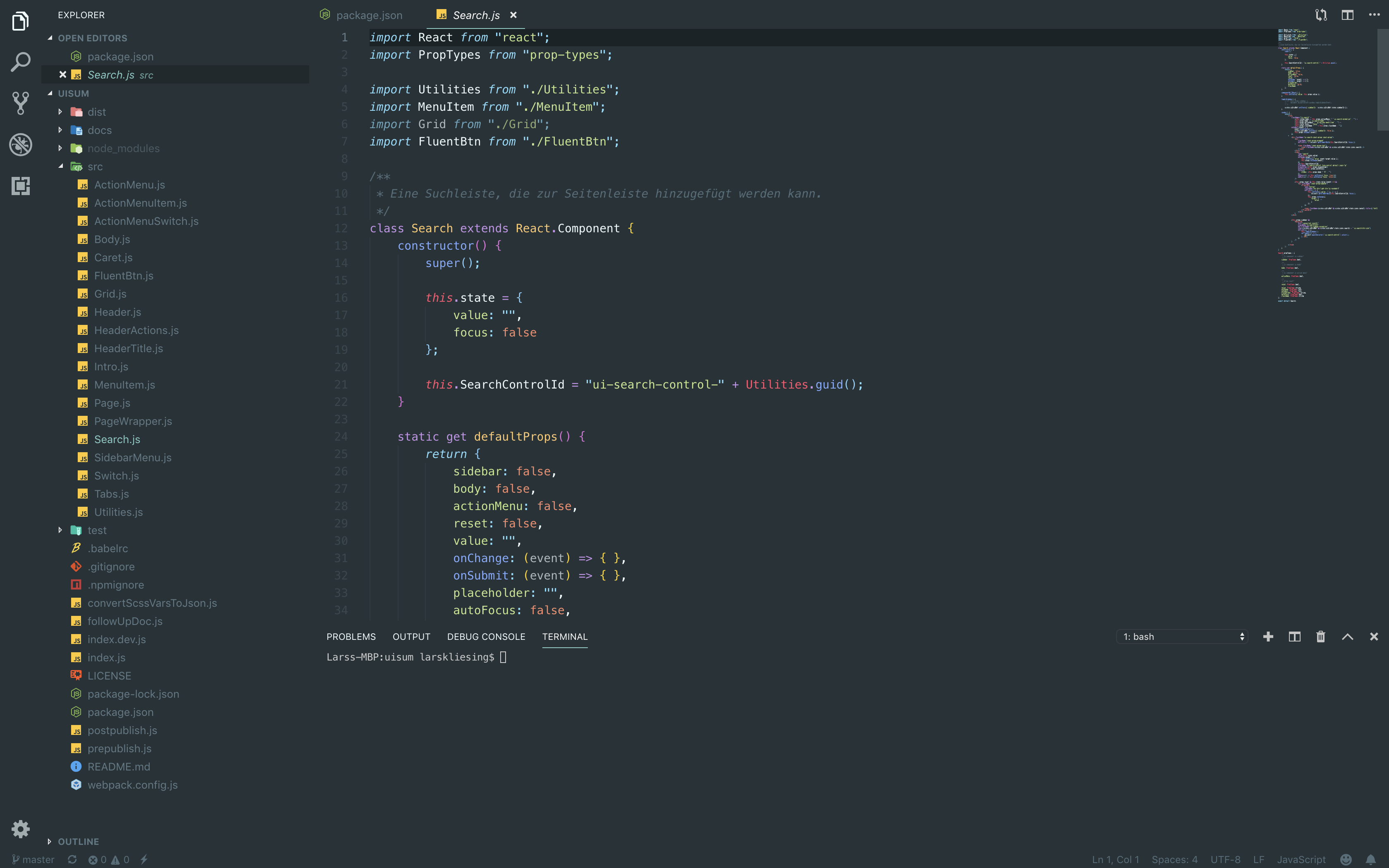Open the Extensions view
The image size is (1389, 868).
point(21,186)
